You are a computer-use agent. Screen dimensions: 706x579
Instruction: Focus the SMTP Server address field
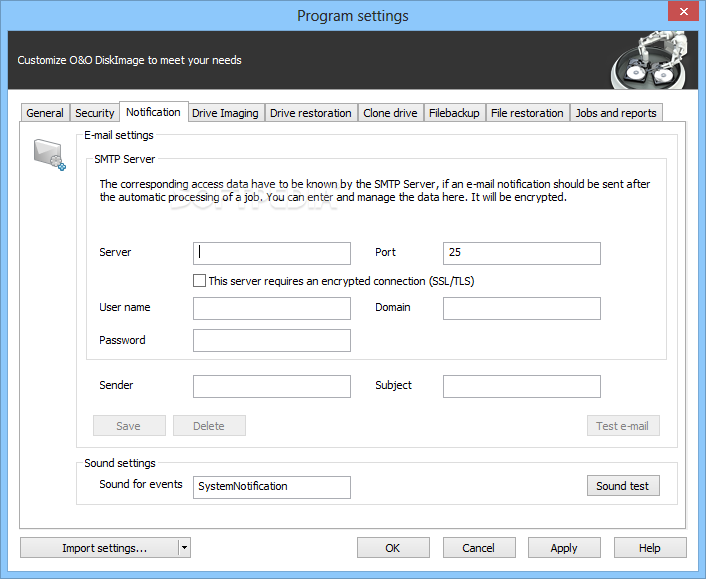(x=272, y=253)
